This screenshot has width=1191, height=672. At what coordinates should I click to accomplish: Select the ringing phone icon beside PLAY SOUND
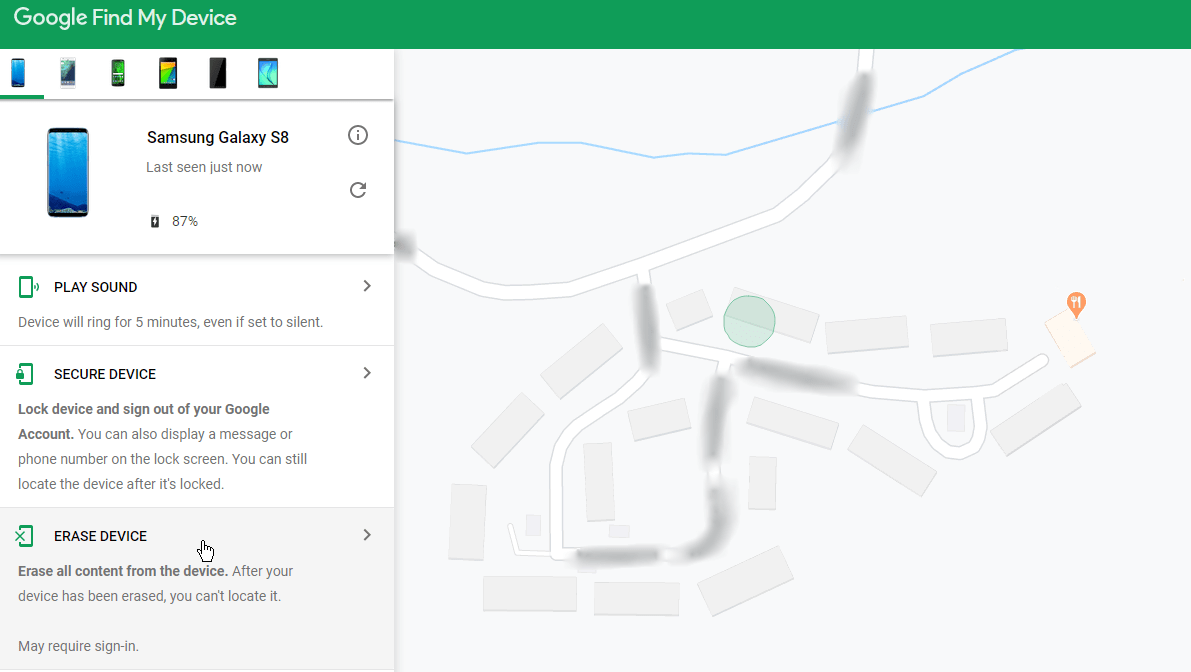26,286
